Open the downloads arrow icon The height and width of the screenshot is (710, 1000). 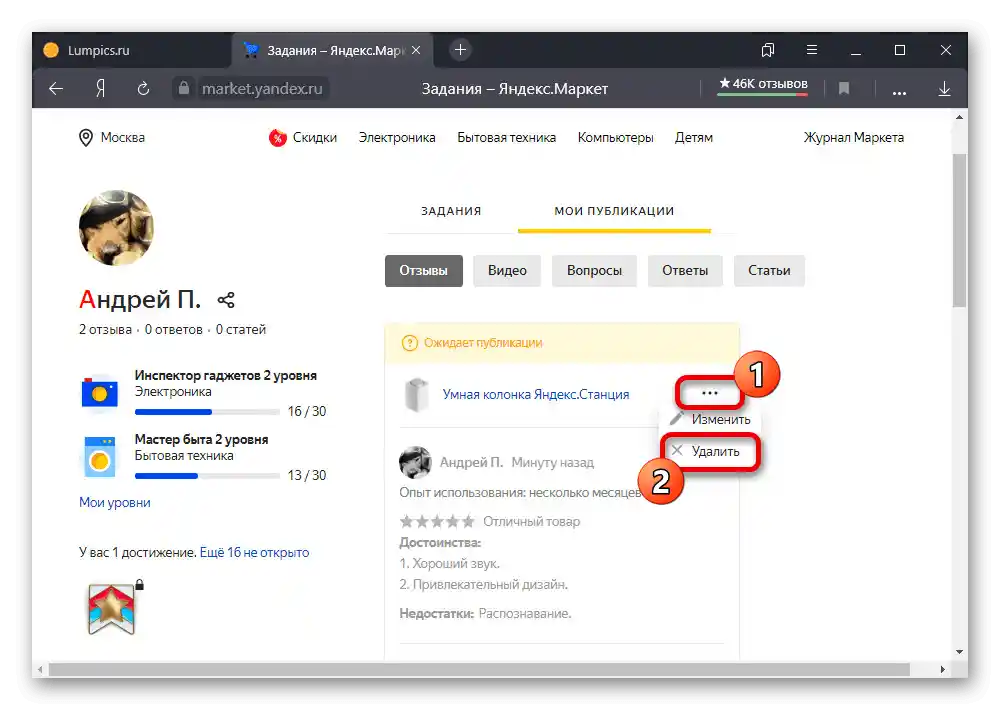click(x=945, y=89)
